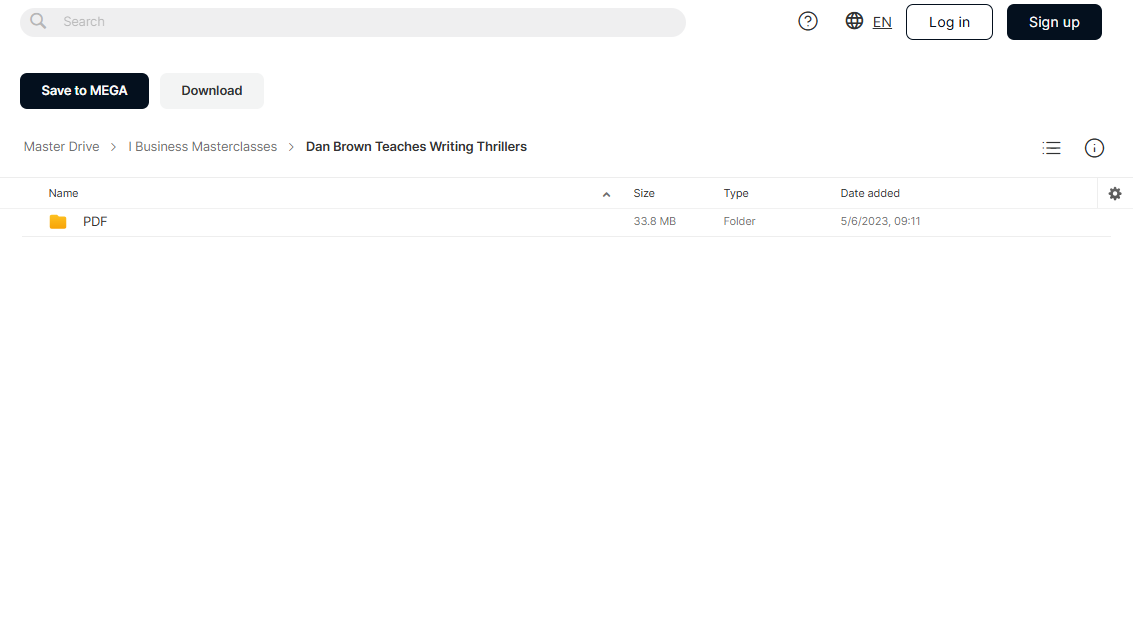
Task: Click the globe language icon
Action: pyautogui.click(x=854, y=21)
